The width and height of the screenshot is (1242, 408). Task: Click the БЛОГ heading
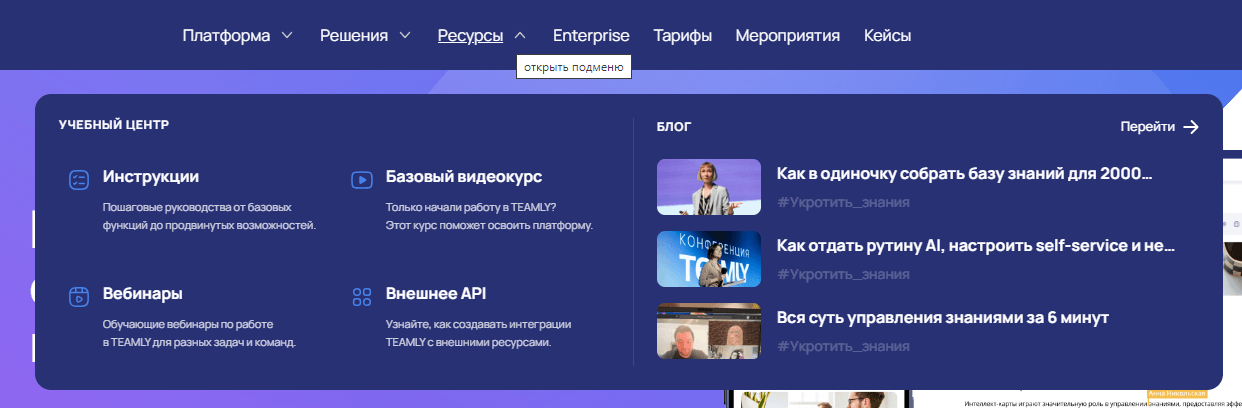(x=674, y=127)
